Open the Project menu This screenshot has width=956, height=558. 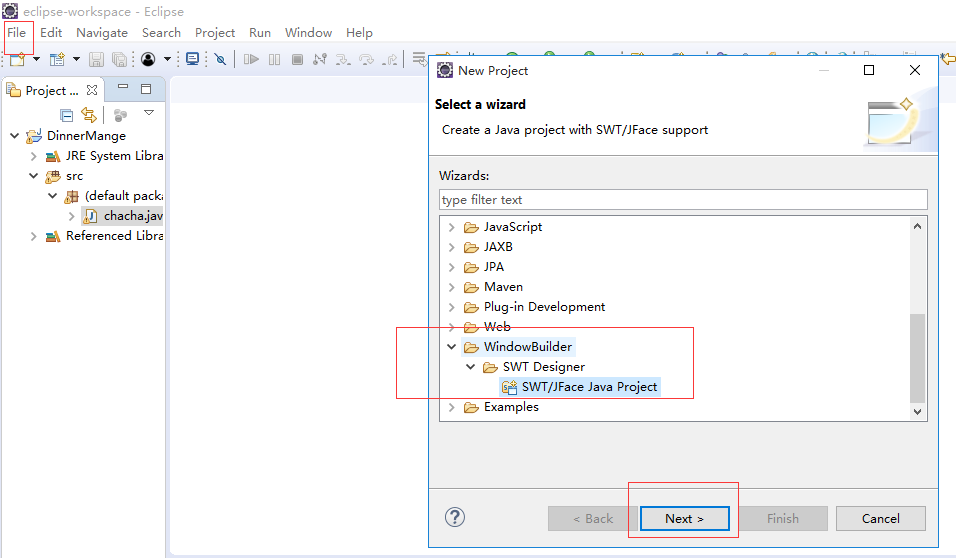(215, 32)
